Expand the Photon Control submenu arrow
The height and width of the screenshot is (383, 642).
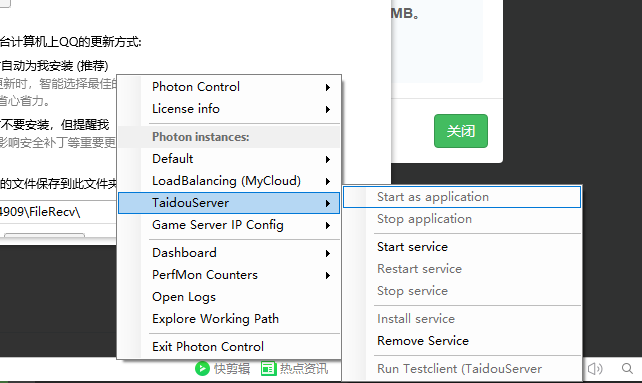(328, 87)
